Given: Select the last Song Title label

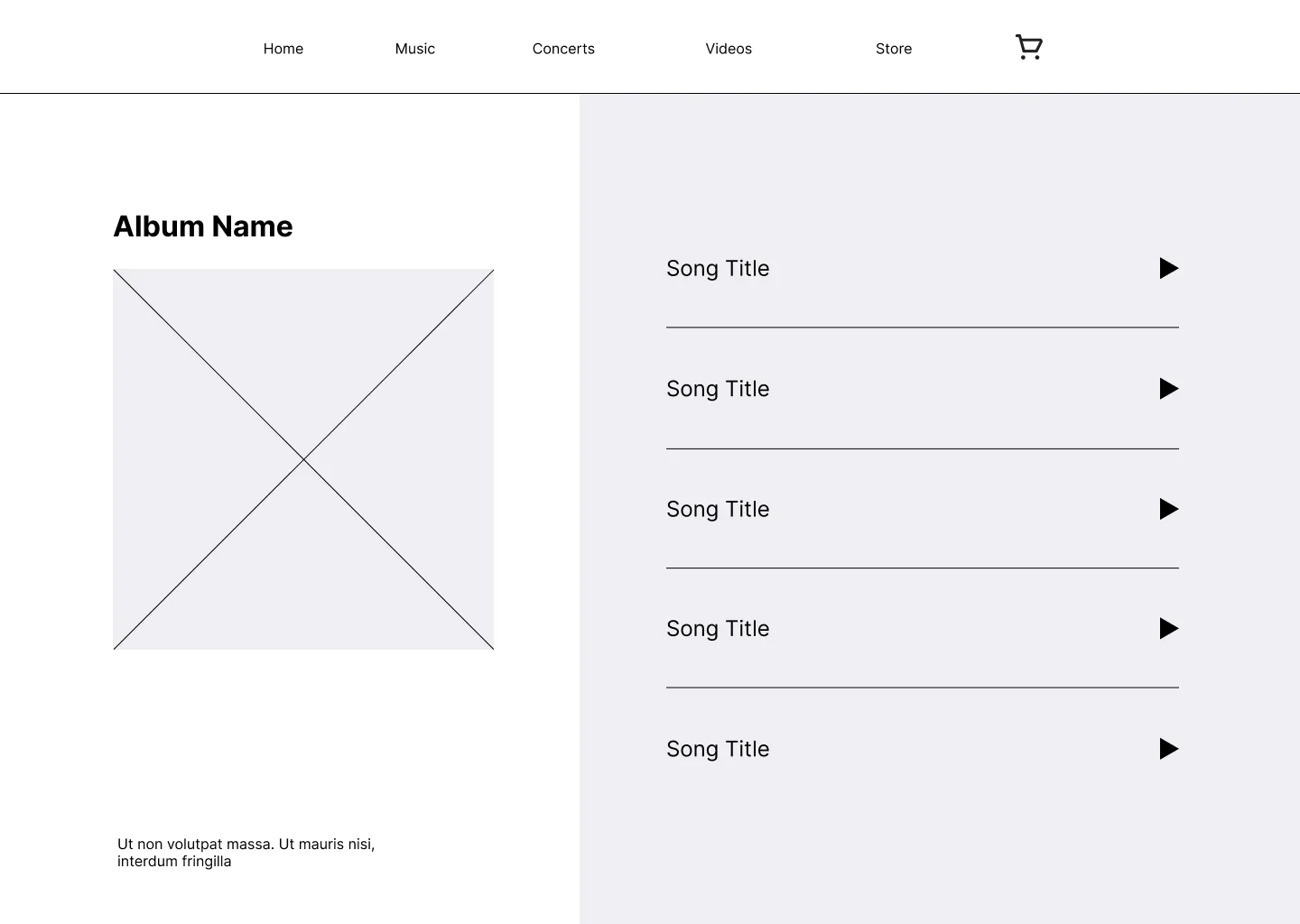Looking at the screenshot, I should click(x=718, y=749).
